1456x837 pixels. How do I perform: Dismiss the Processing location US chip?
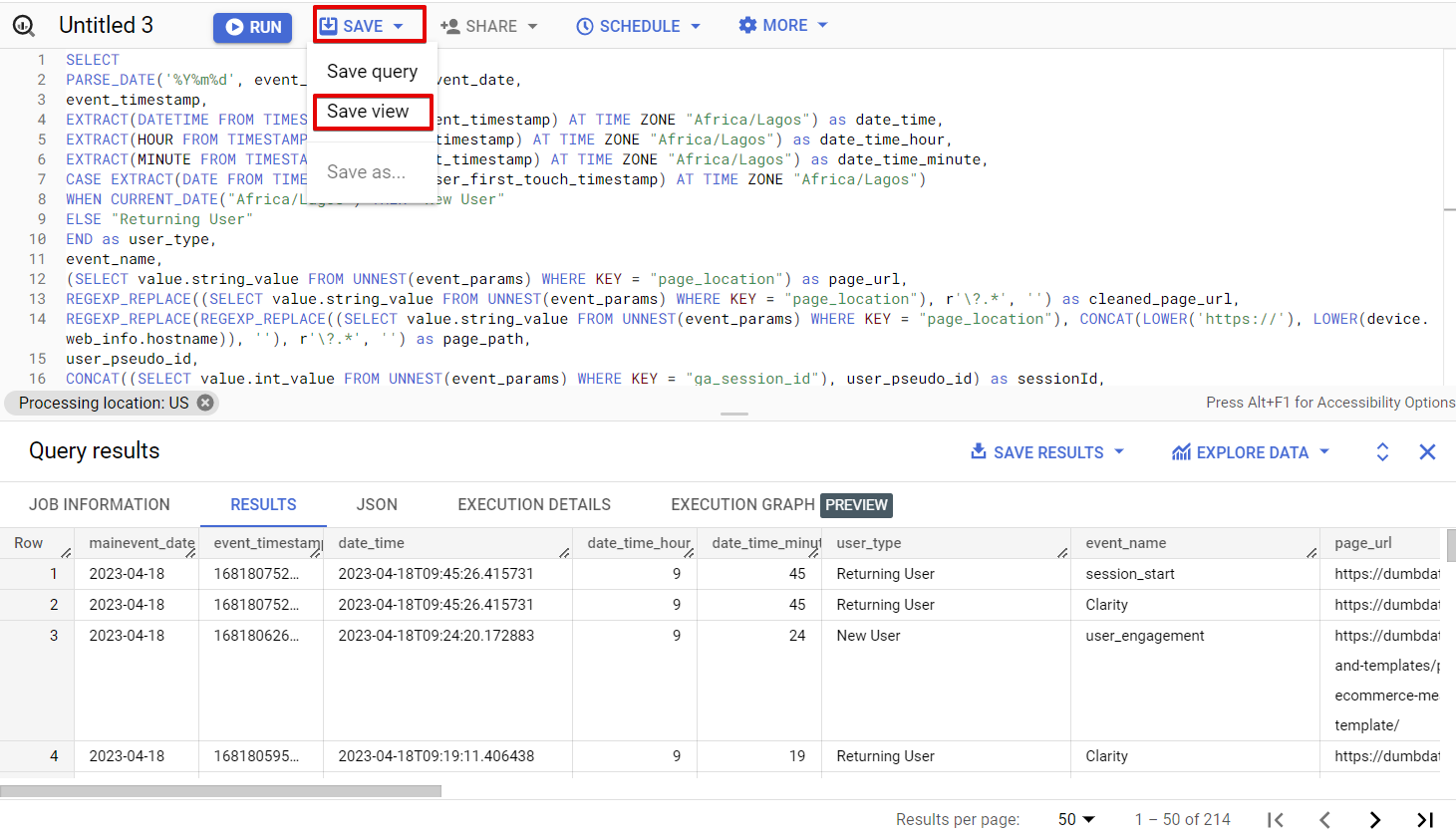[205, 403]
